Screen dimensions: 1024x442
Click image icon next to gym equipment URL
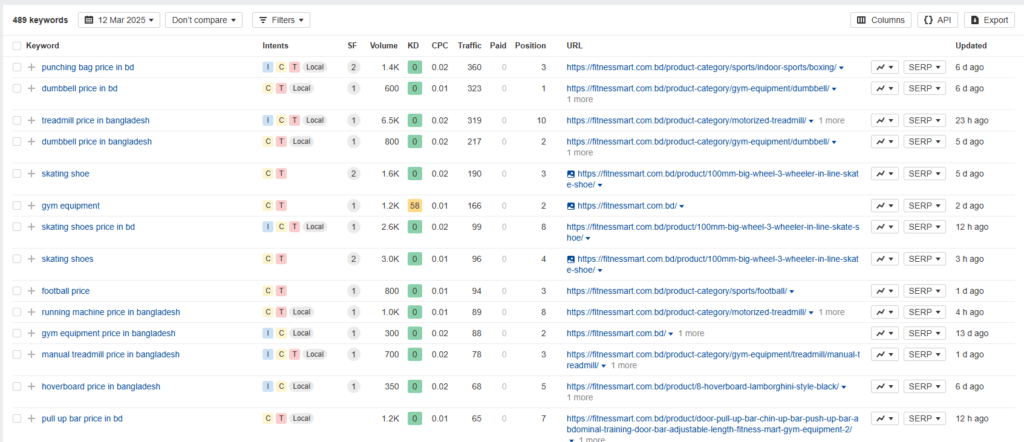click(570, 206)
